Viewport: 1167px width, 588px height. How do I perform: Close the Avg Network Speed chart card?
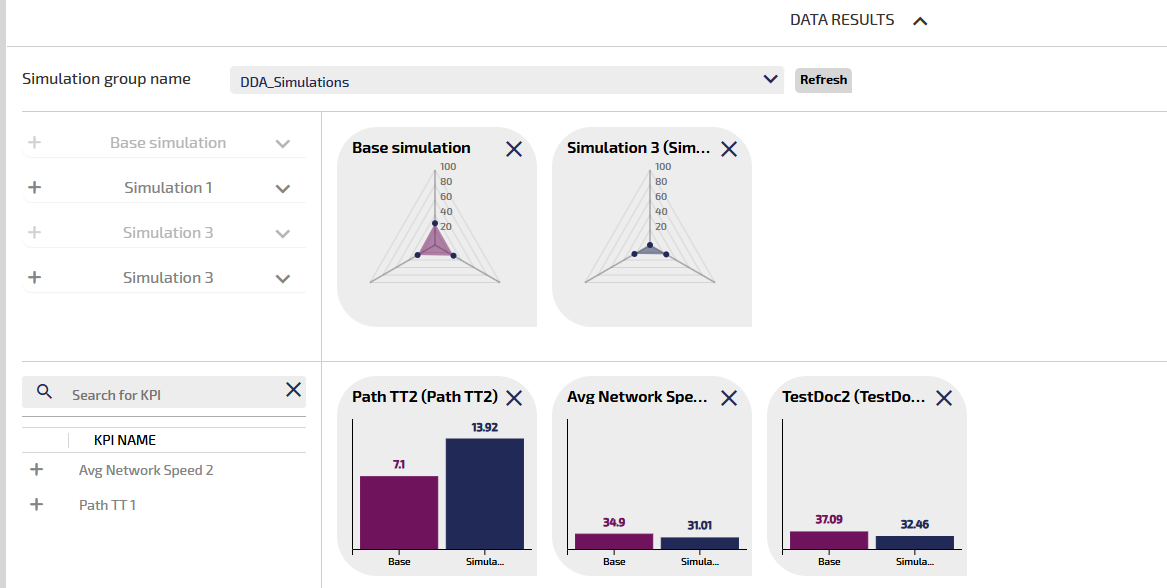(x=729, y=398)
